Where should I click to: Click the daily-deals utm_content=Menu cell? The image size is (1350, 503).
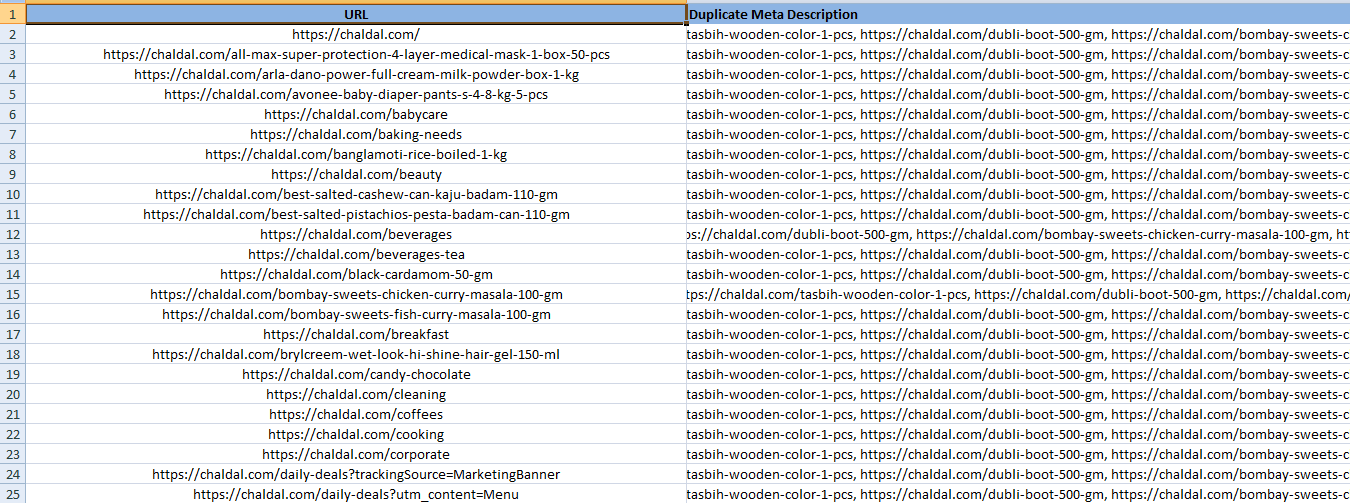pyautogui.click(x=356, y=494)
